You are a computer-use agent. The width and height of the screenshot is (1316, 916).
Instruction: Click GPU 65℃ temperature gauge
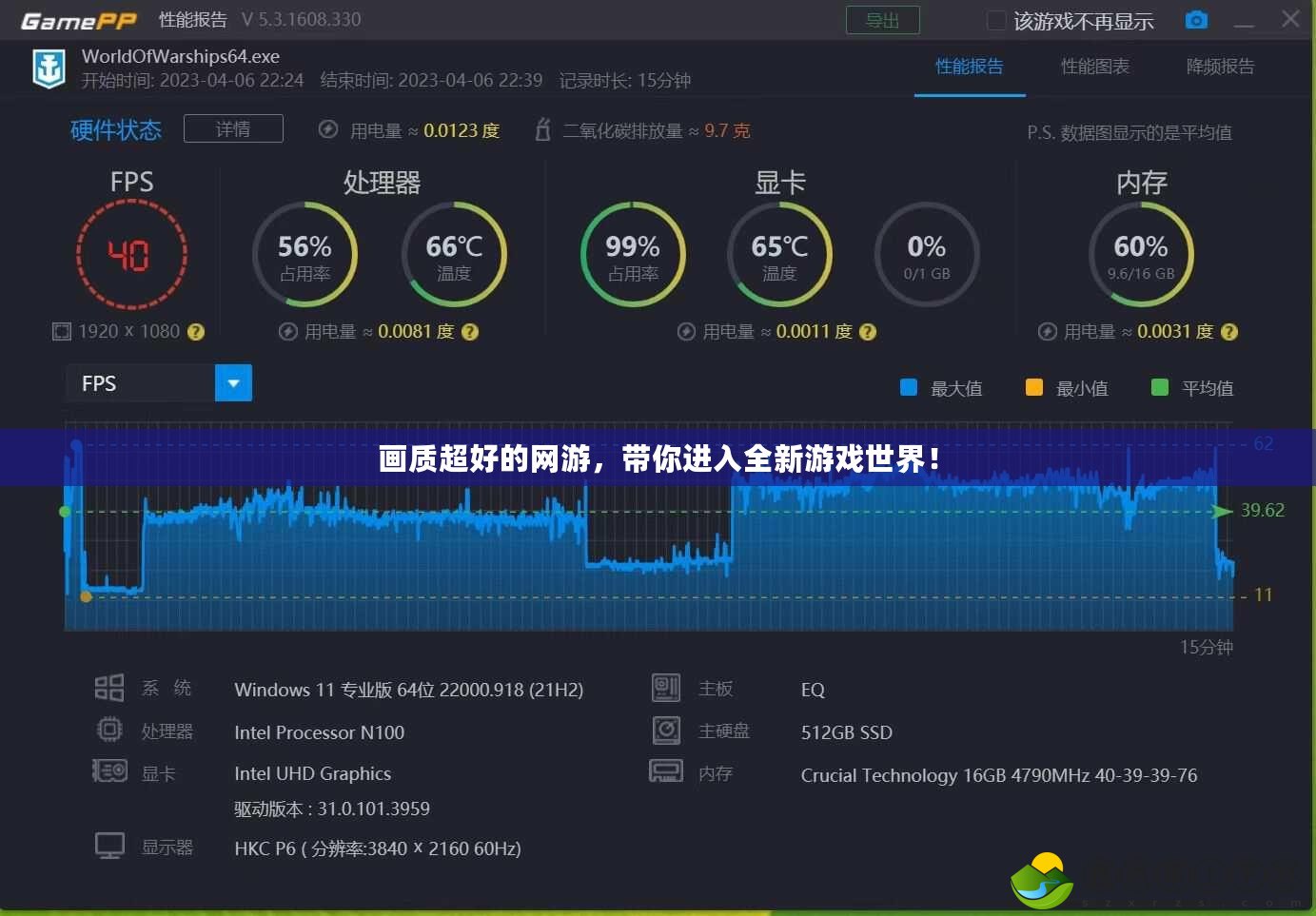pos(779,255)
